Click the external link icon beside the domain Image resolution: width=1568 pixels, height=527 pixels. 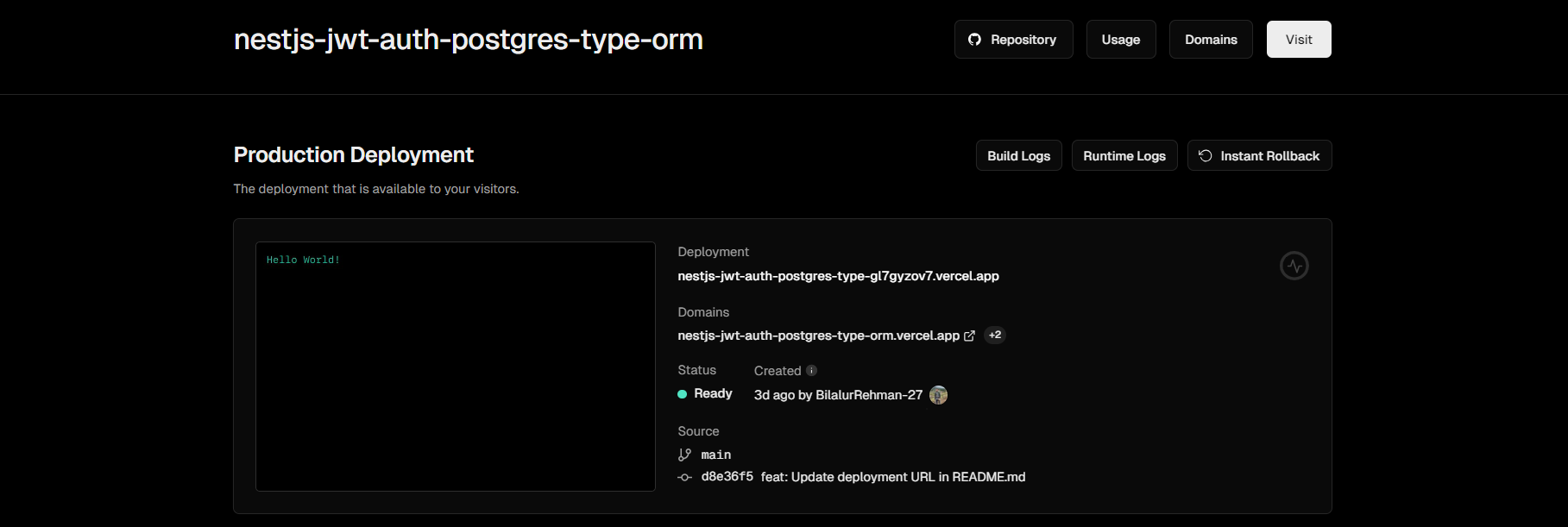969,336
